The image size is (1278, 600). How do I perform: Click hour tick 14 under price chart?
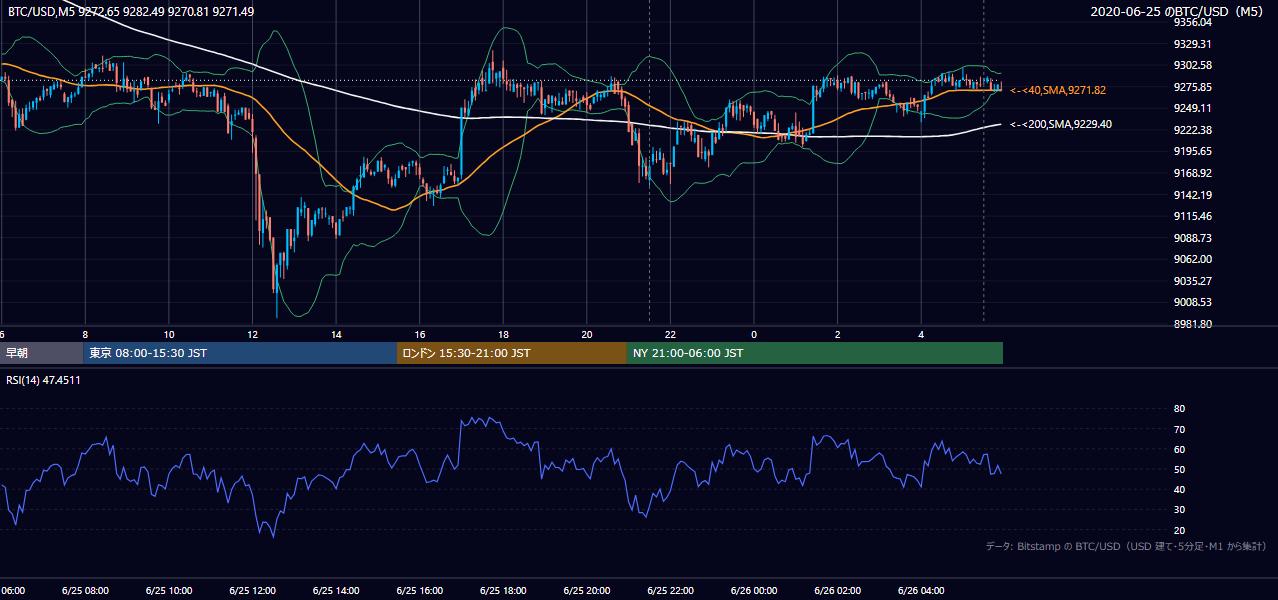coord(336,334)
